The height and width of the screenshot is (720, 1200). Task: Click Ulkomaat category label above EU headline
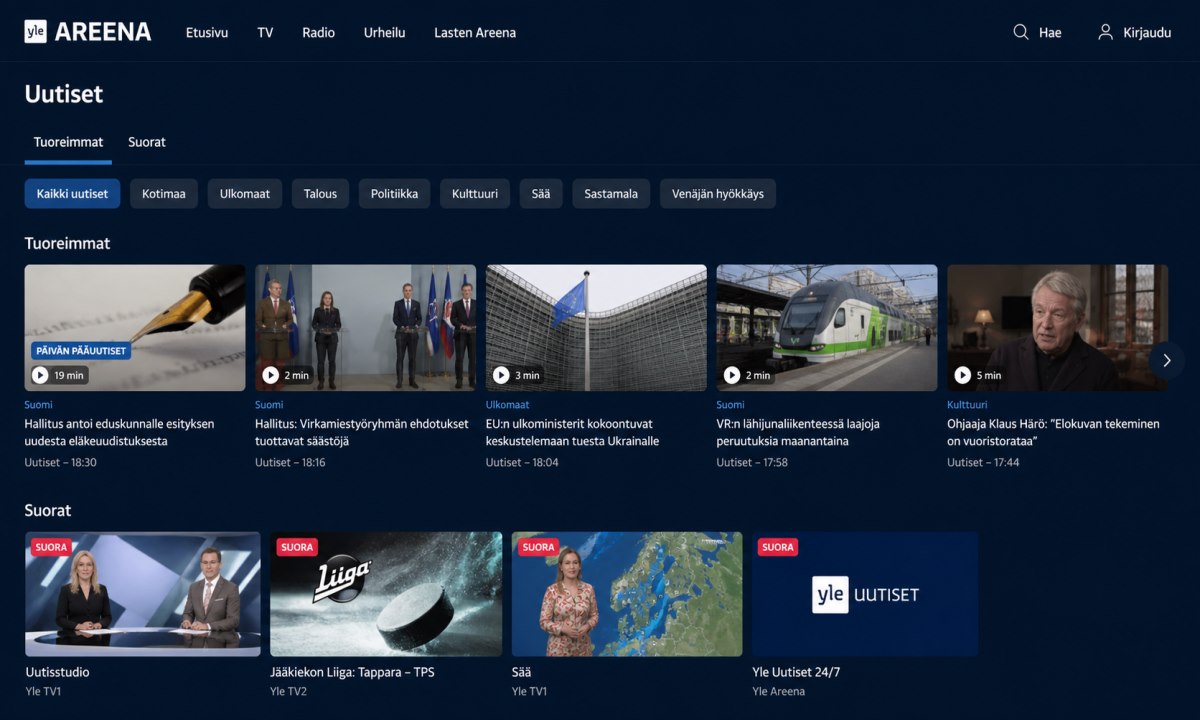pyautogui.click(x=508, y=405)
